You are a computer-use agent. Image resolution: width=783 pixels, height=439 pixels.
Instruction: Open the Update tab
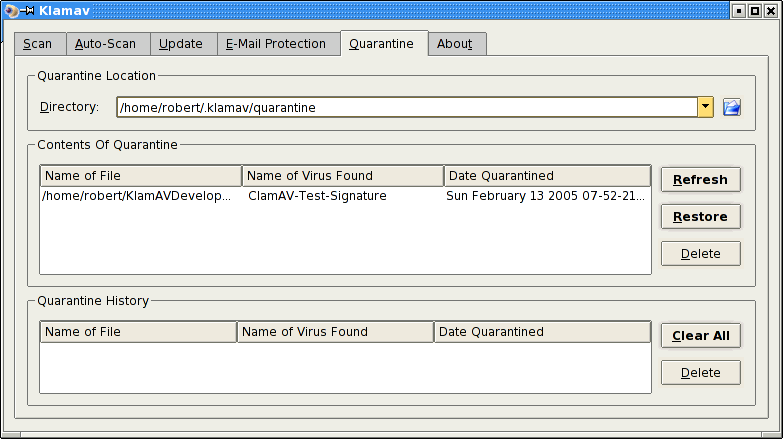coord(183,44)
